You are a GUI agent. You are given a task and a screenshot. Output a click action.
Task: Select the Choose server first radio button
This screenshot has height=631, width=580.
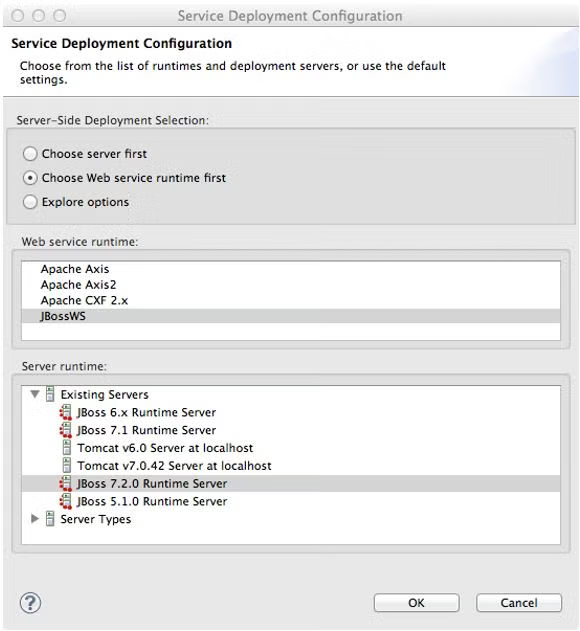pos(30,154)
